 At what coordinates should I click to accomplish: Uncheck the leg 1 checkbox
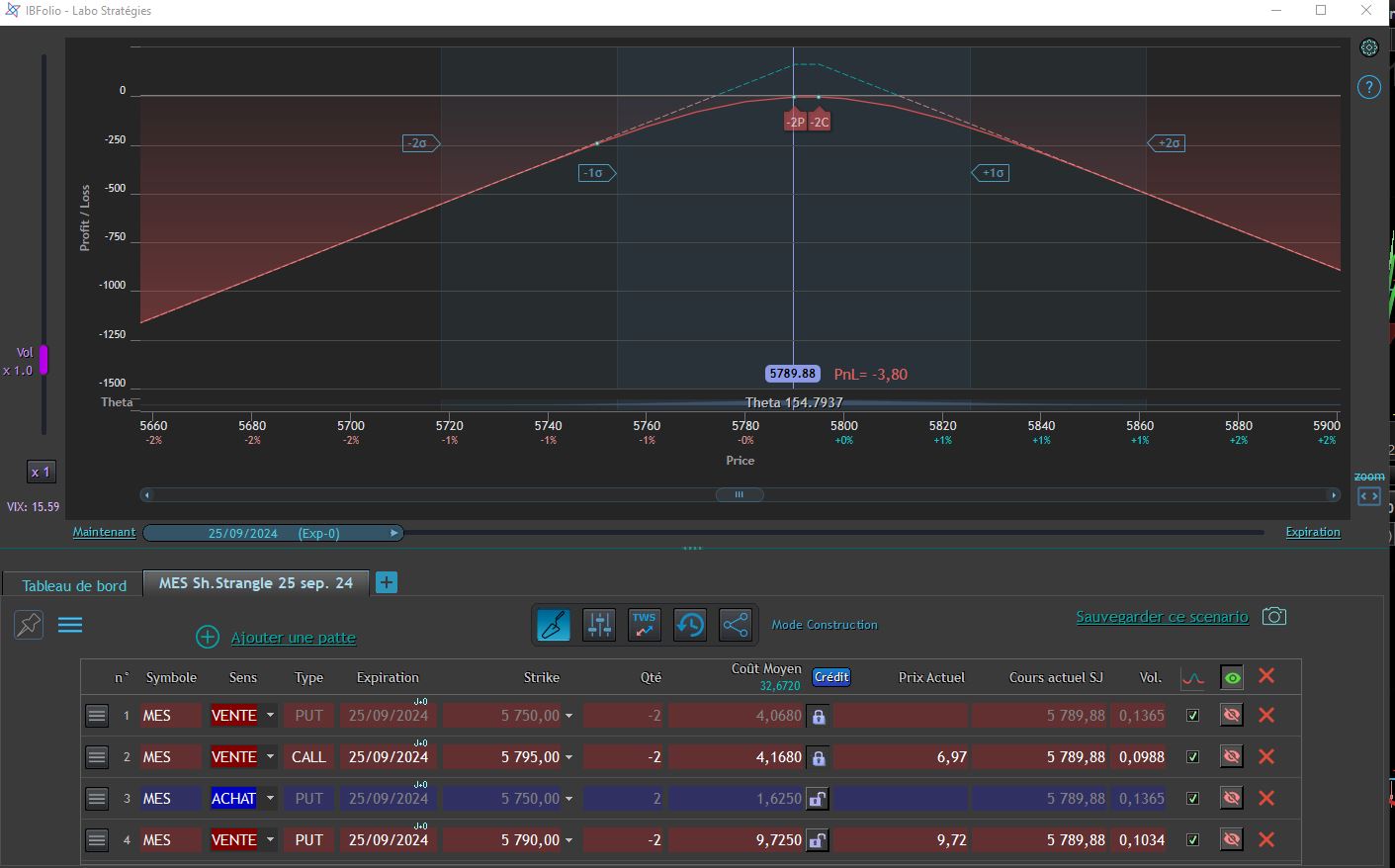pos(1193,716)
